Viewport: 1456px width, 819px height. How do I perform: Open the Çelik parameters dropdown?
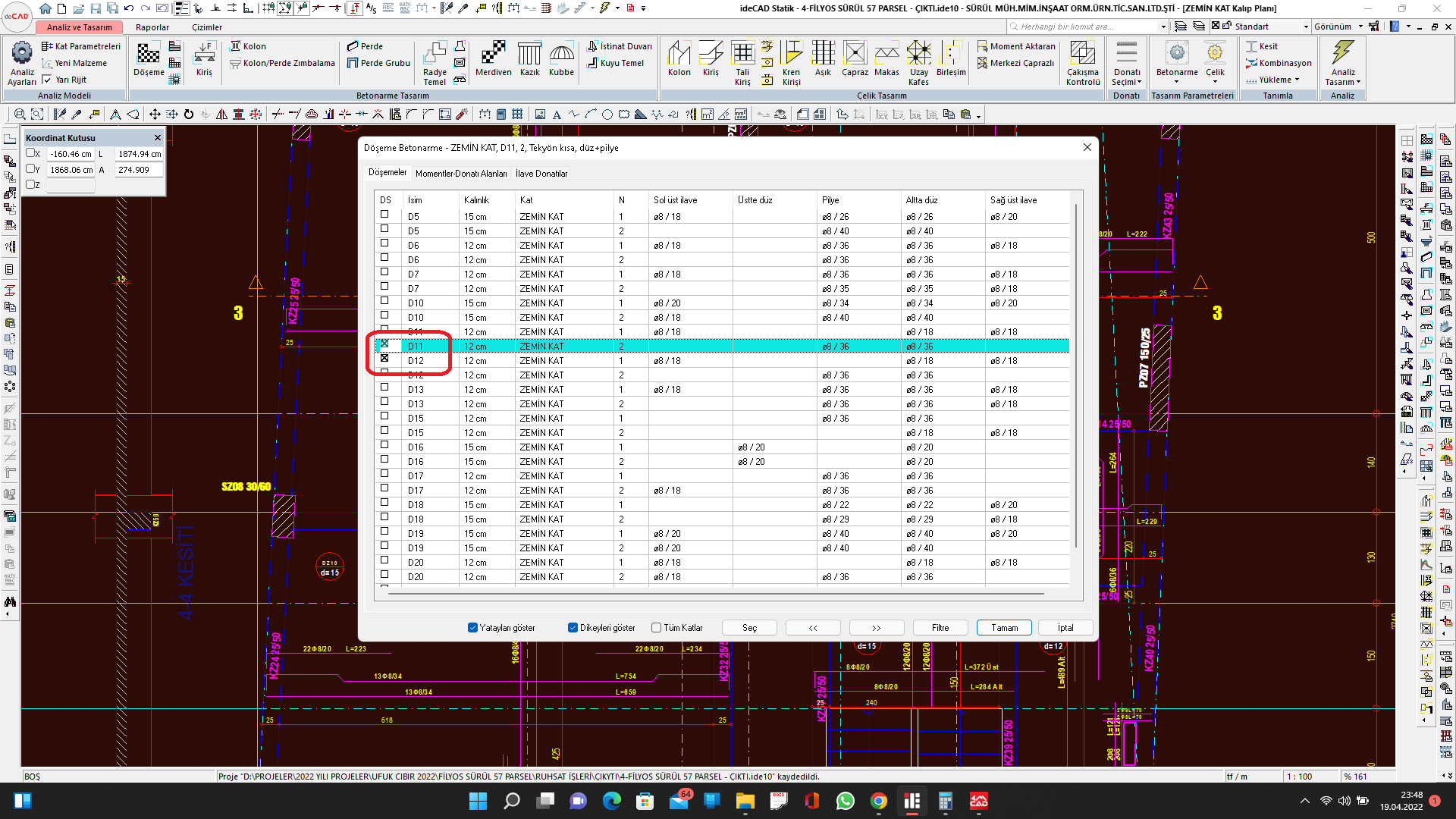pos(1215,81)
